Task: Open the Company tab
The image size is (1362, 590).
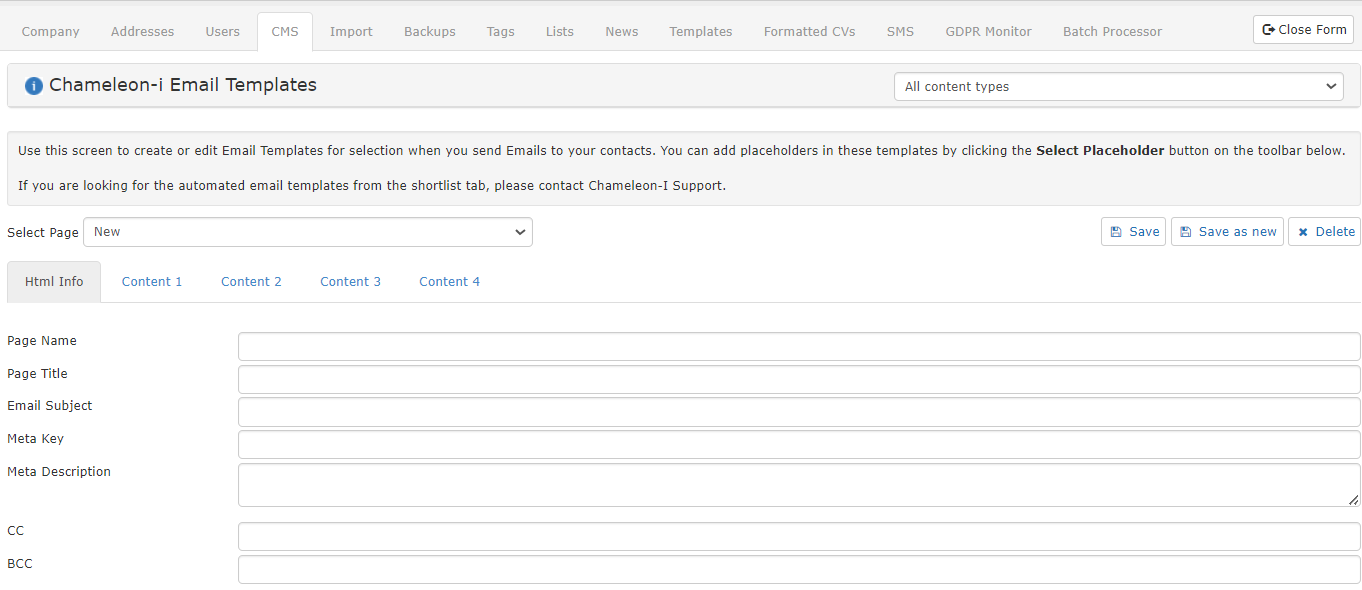Action: pyautogui.click(x=50, y=32)
